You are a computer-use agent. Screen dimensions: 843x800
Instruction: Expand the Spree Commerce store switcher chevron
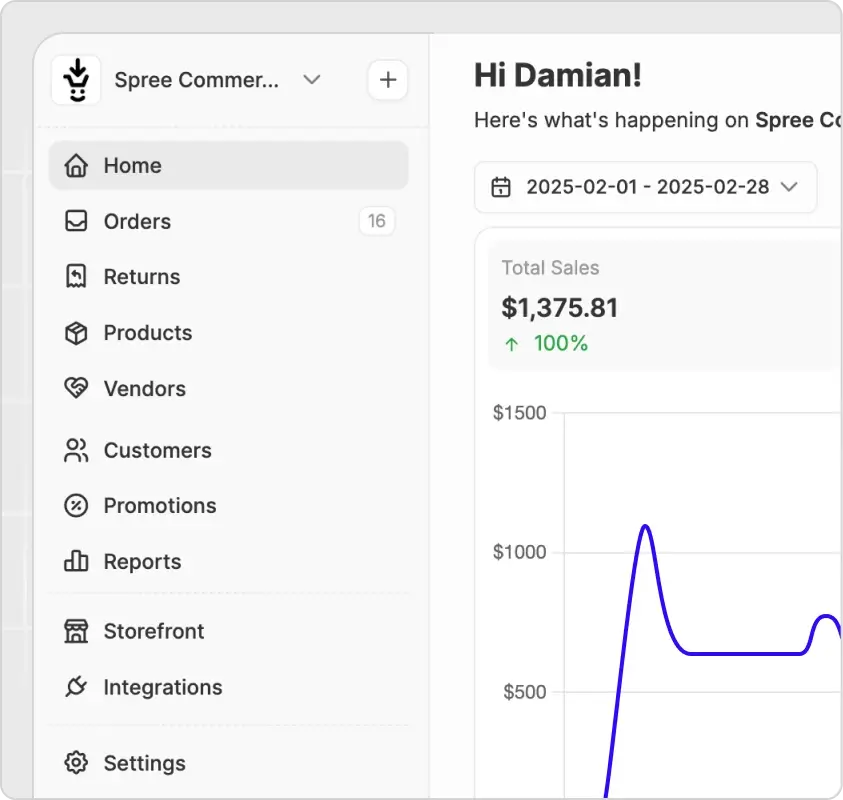click(312, 80)
